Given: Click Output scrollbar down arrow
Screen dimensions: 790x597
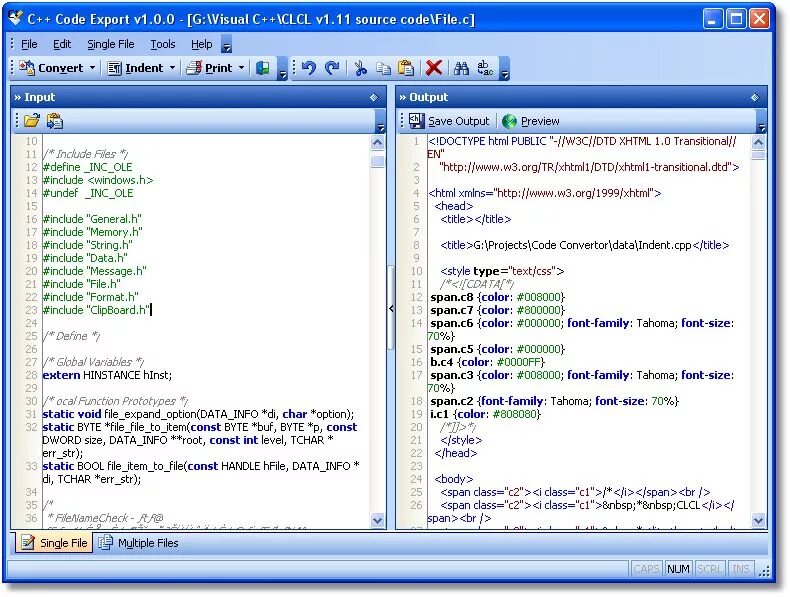Looking at the screenshot, I should click(x=758, y=520).
